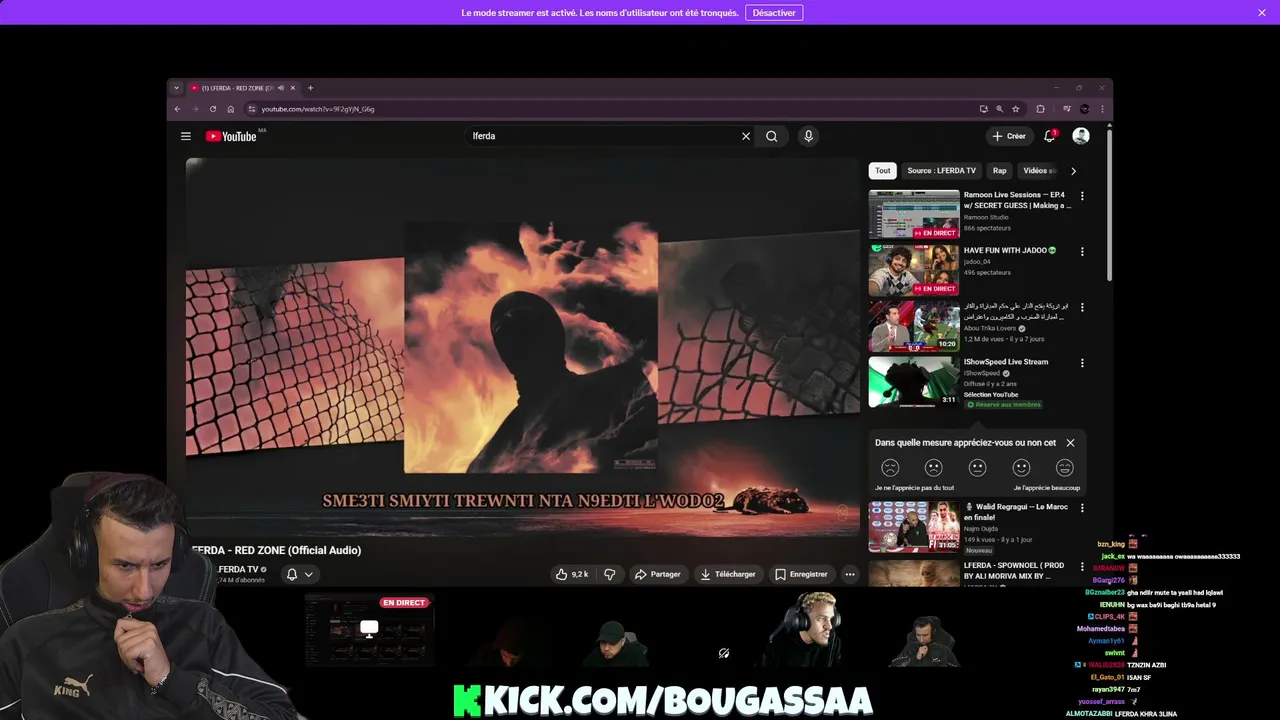Open IShowSpeed Live Stream title
This screenshot has height=720, width=1280.
click(x=1006, y=362)
